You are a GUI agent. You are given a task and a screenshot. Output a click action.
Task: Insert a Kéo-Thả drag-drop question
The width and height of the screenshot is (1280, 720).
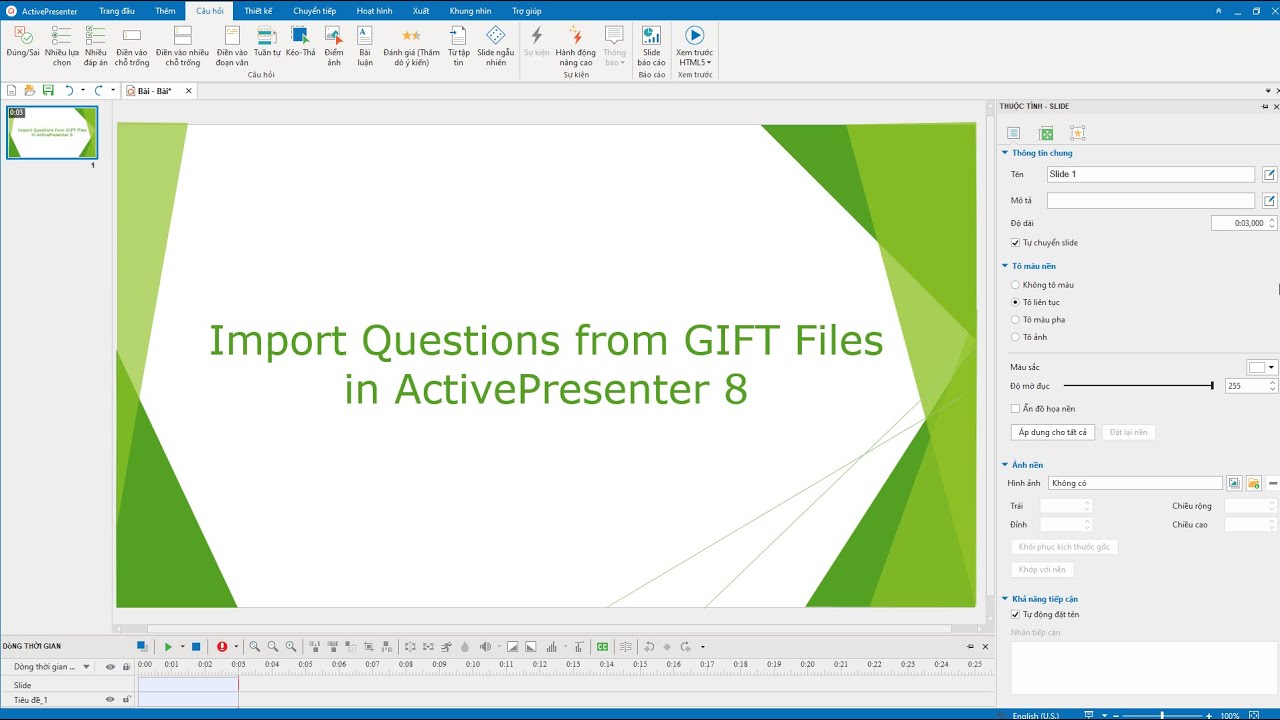[x=300, y=42]
